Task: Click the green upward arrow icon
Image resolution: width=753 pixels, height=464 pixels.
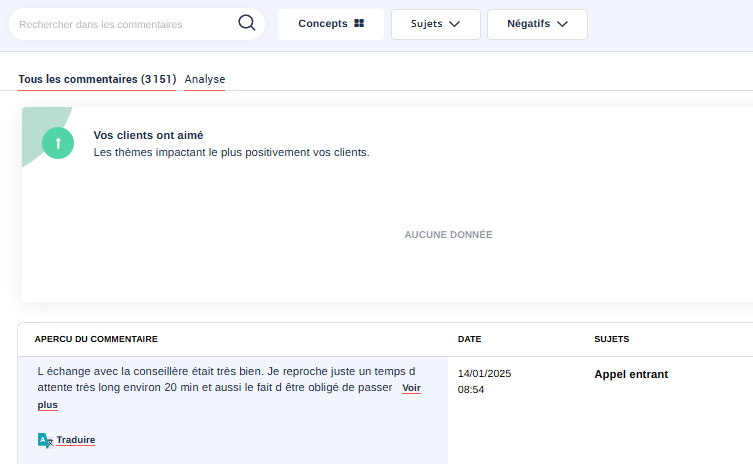Action: [58, 143]
